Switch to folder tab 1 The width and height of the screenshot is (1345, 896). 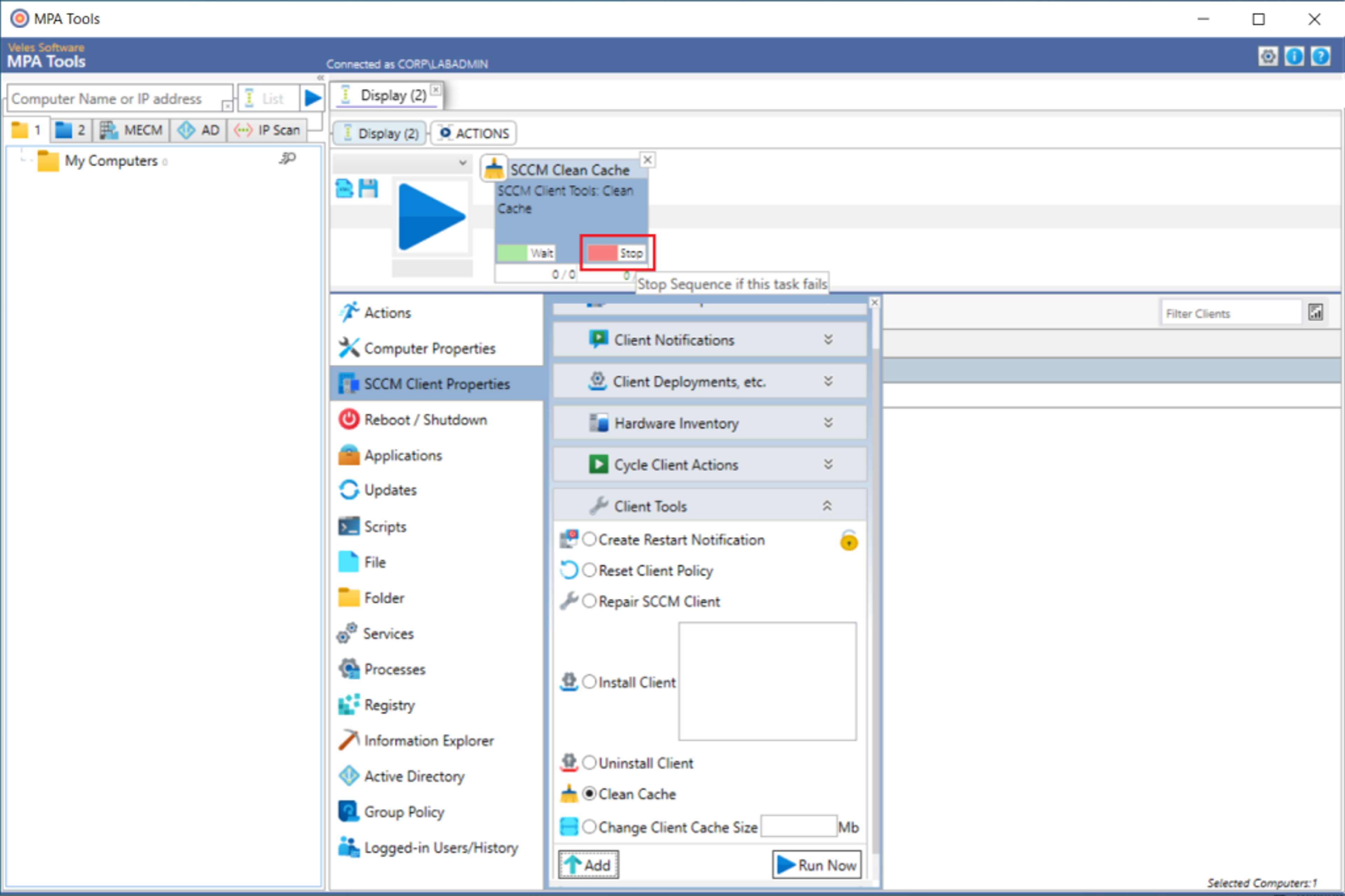pos(26,130)
